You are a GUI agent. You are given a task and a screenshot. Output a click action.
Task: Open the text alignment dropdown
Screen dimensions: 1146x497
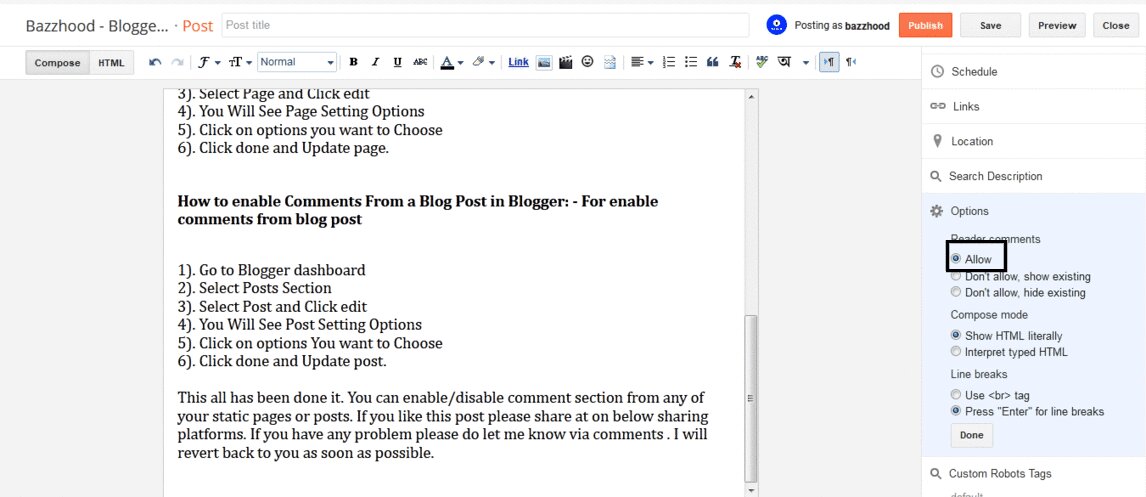click(642, 62)
